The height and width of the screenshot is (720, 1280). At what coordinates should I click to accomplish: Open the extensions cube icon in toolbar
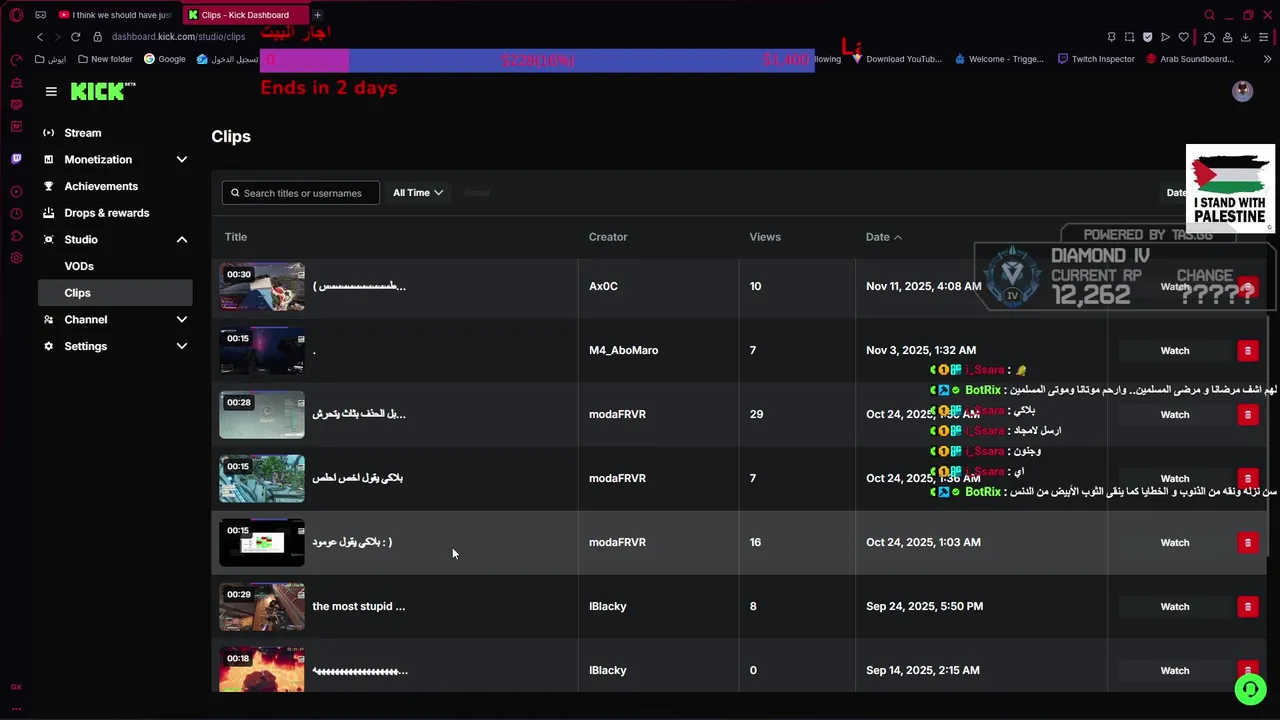tap(1209, 37)
